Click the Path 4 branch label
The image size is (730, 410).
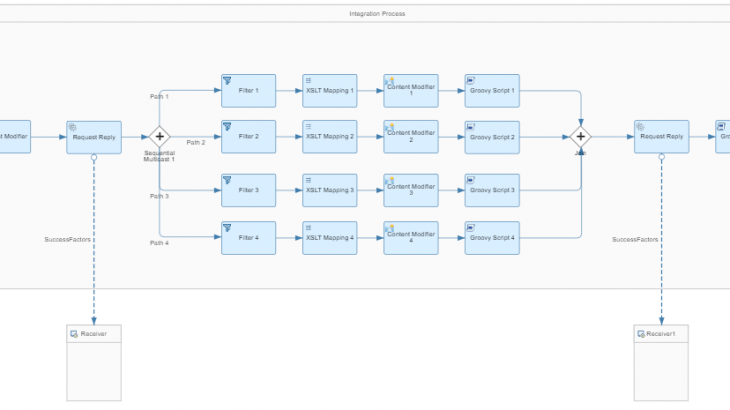pyautogui.click(x=159, y=243)
